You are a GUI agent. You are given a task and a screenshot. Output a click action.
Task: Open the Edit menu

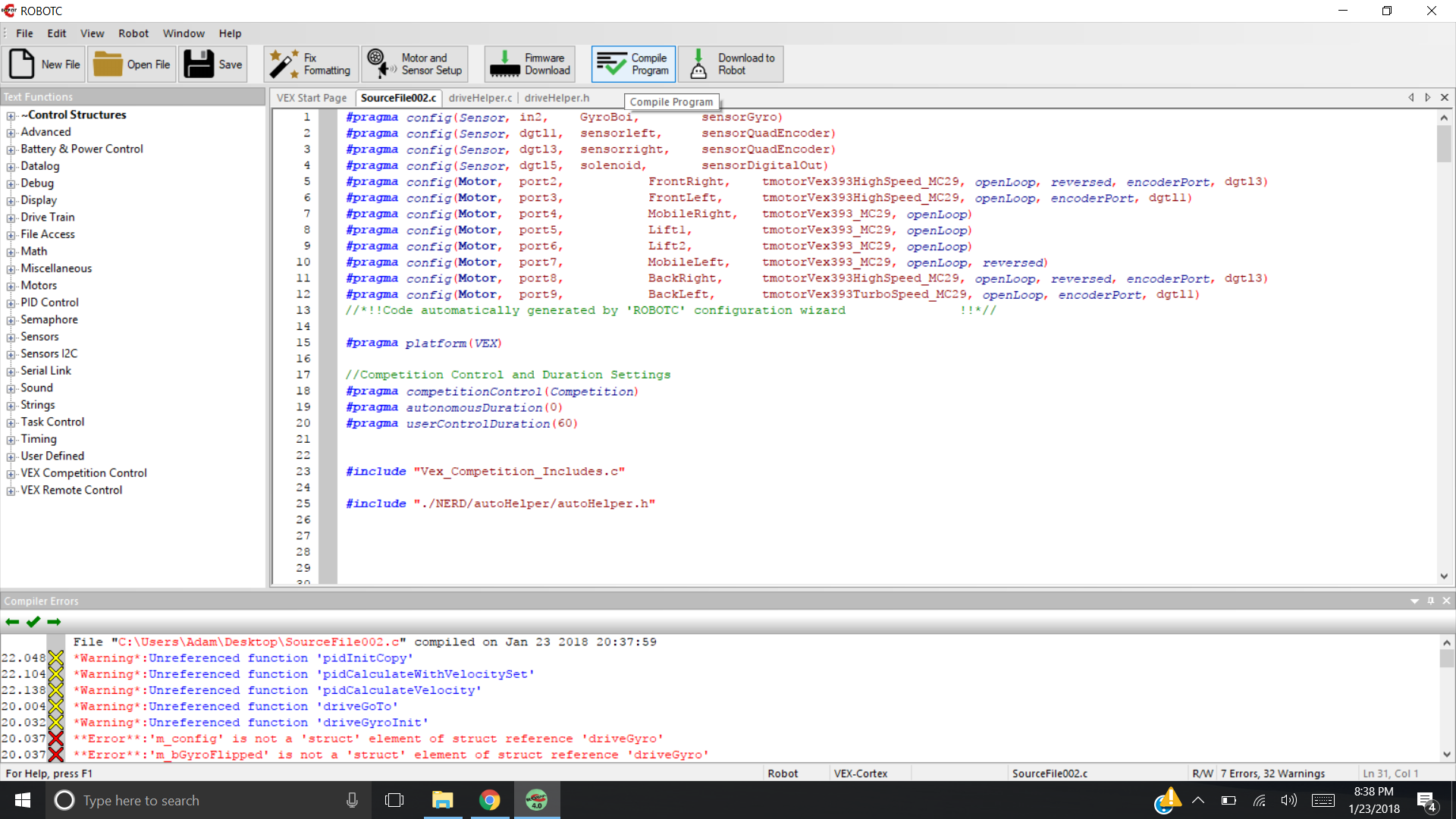coord(57,33)
